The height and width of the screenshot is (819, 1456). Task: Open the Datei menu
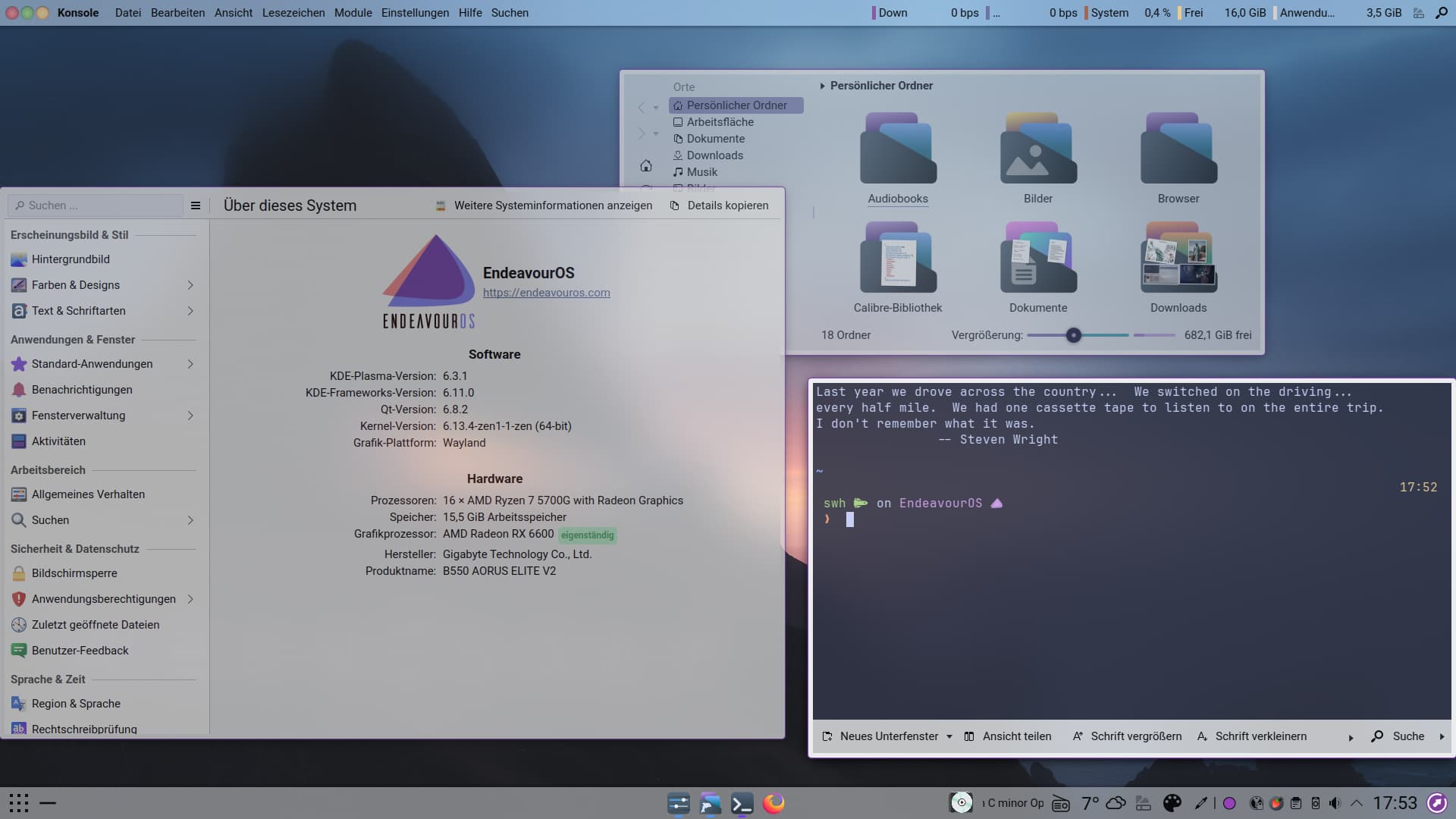click(x=128, y=13)
